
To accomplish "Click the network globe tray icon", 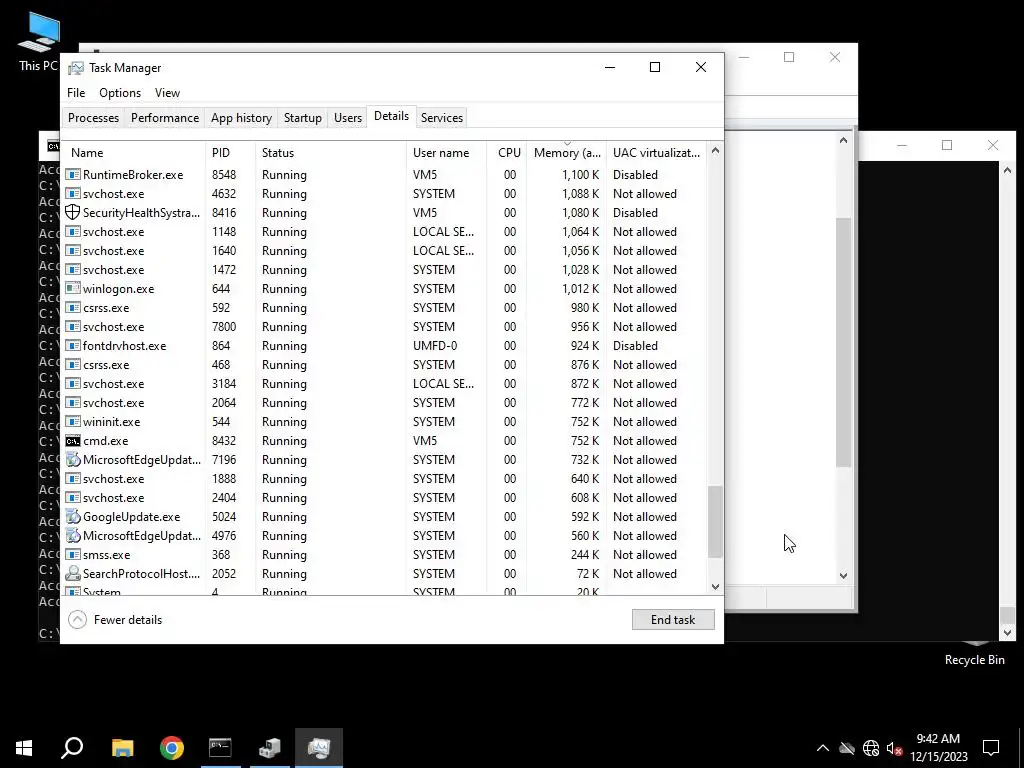I will tap(871, 748).
